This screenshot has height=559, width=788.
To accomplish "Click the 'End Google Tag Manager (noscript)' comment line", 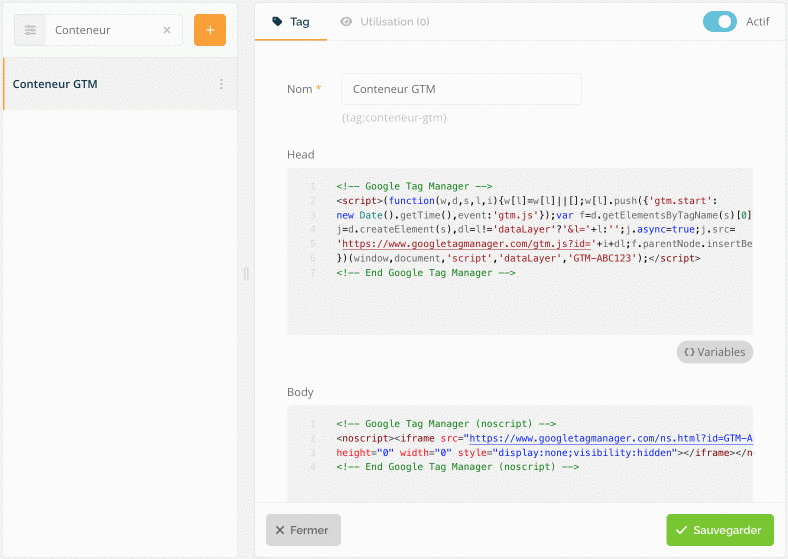I will [457, 467].
